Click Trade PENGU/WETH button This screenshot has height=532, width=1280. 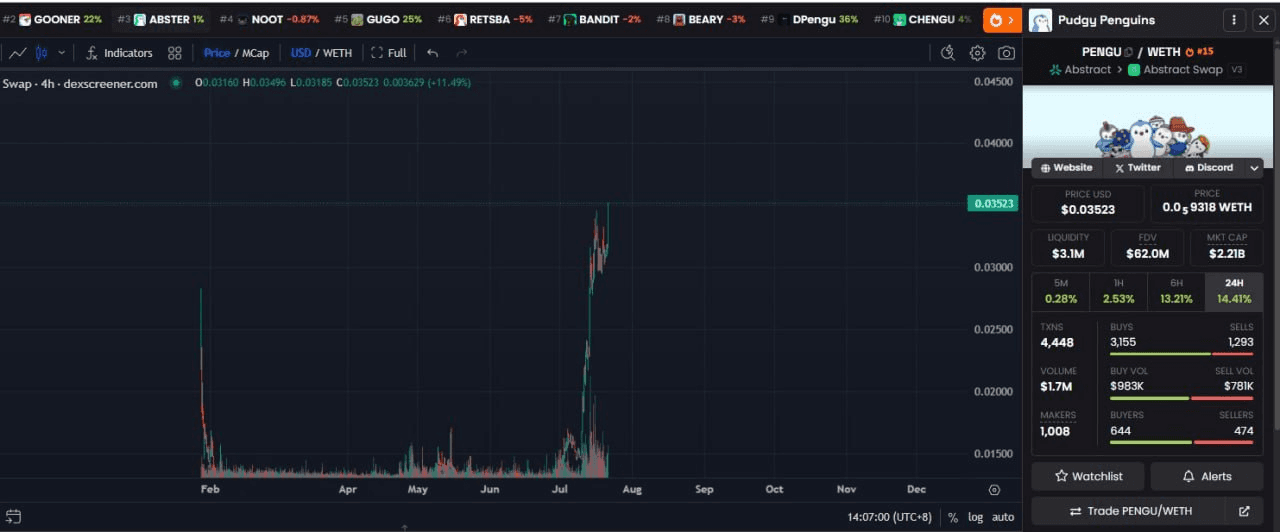pyautogui.click(x=1130, y=511)
